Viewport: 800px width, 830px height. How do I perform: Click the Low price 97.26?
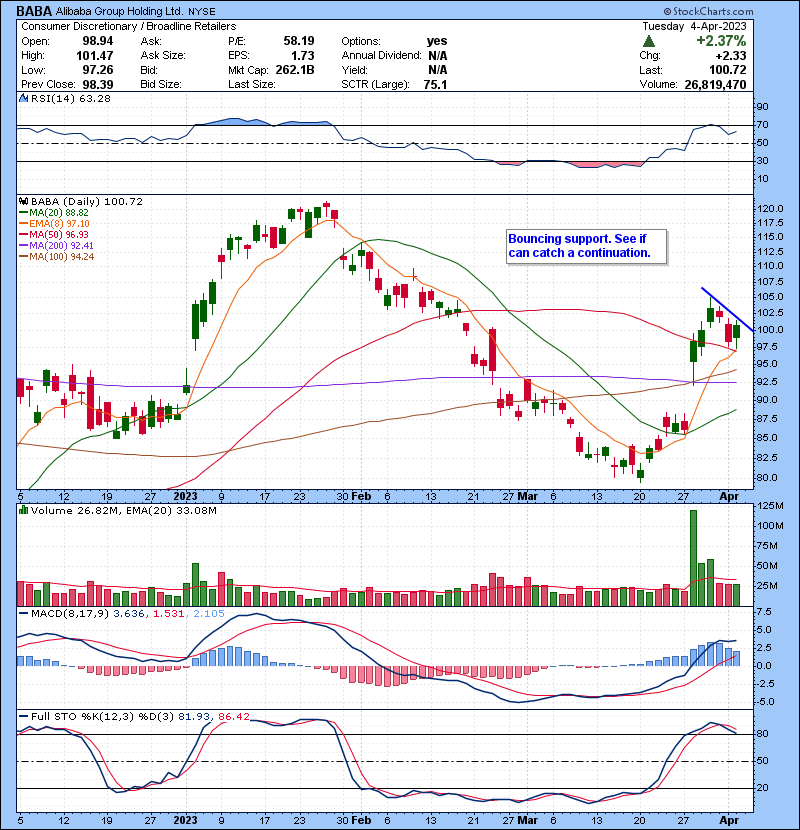point(98,70)
